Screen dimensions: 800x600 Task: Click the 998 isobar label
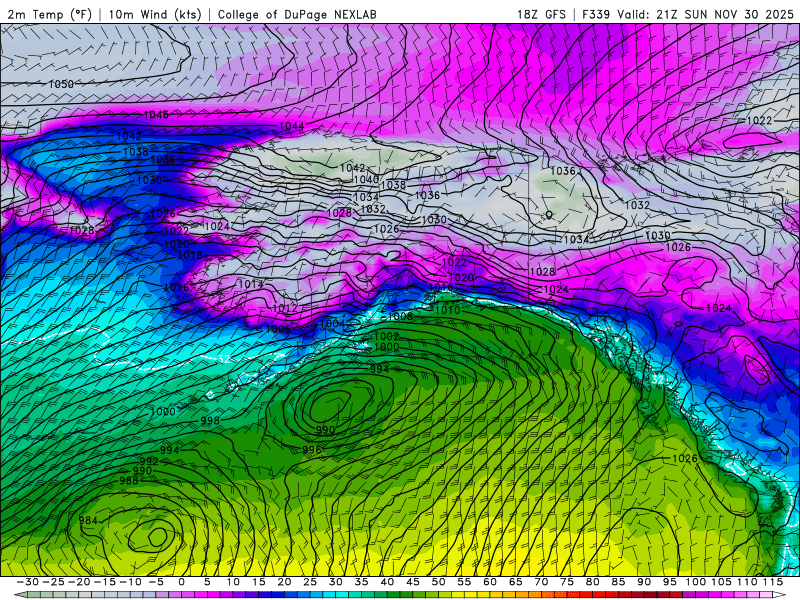click(210, 420)
